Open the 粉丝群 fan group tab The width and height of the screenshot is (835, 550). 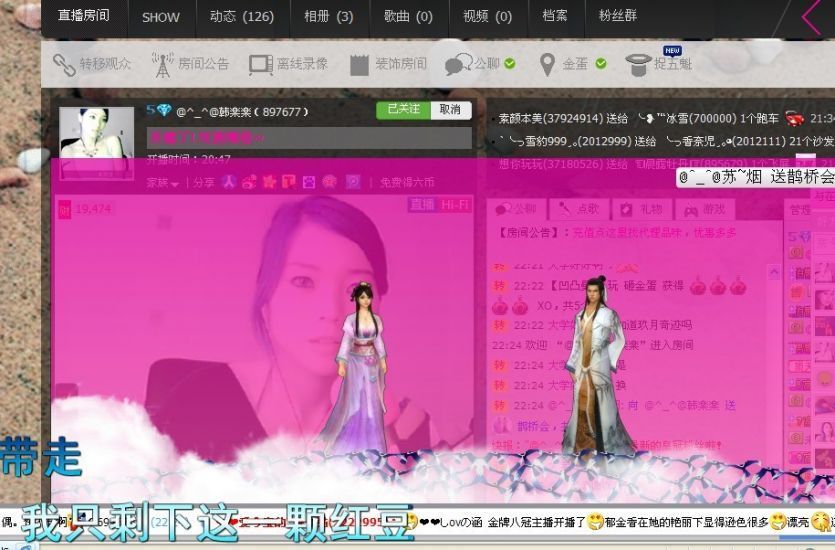point(618,16)
